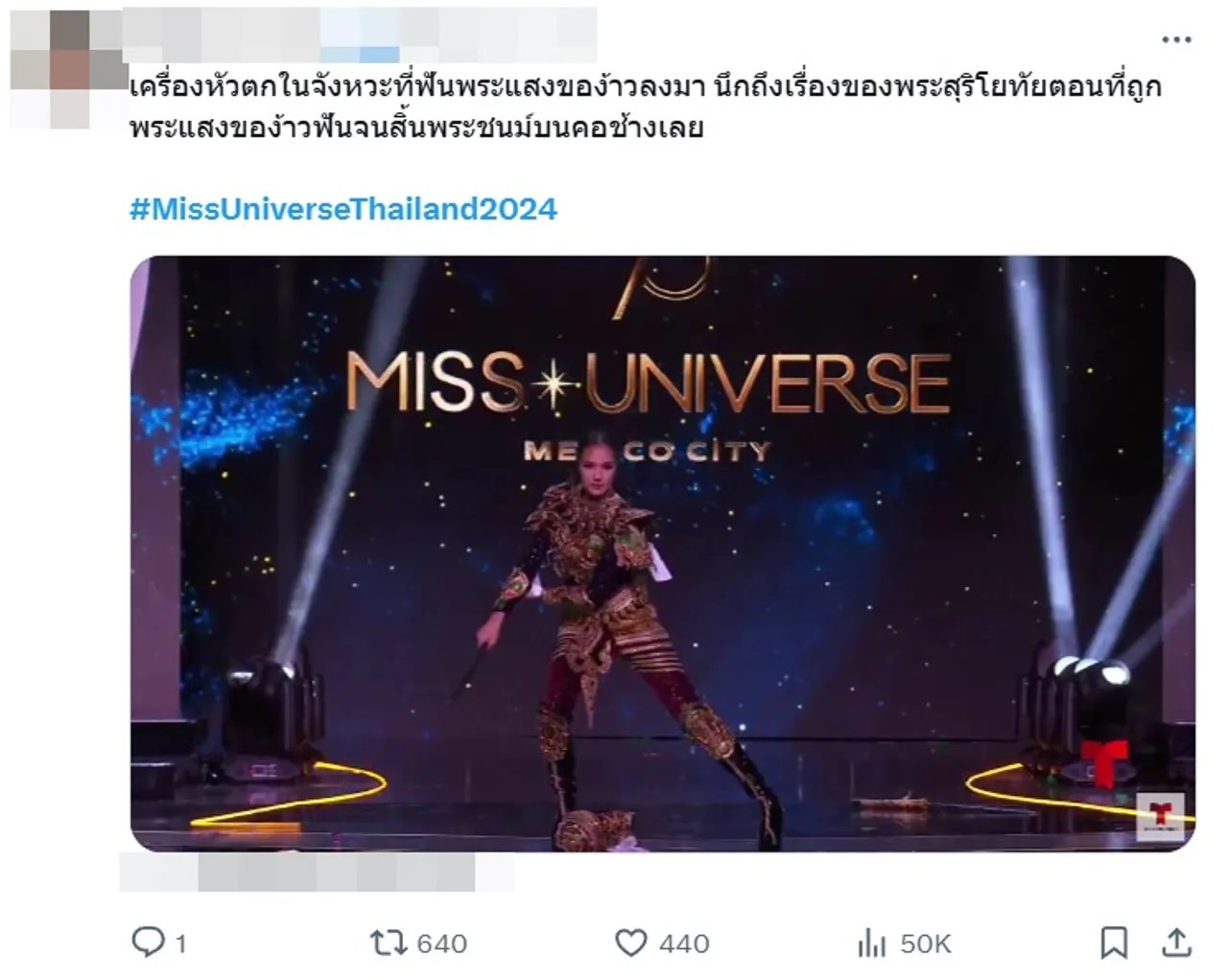The width and height of the screenshot is (1228, 980).
Task: Click the 640 repost count
Action: [441, 944]
